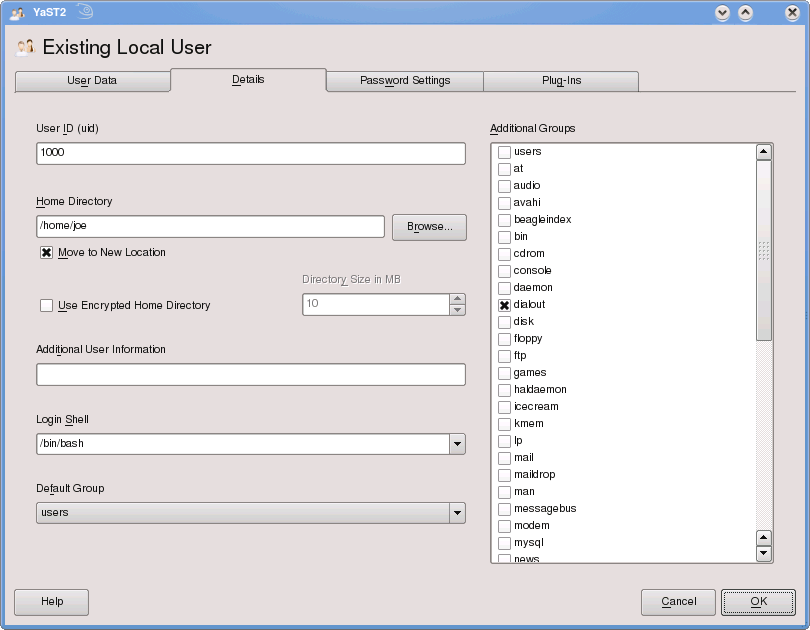Image resolution: width=810 pixels, height=630 pixels.
Task: Check the ftp group checkbox
Action: (504, 356)
